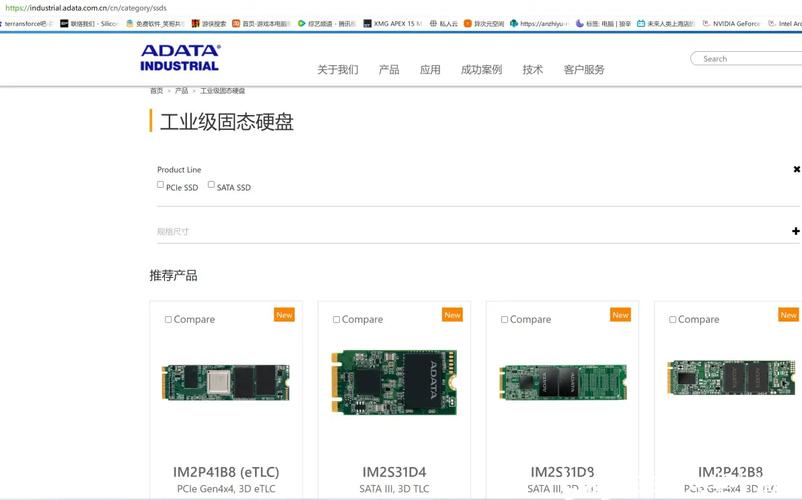Check Compare for IM2P42B8
Screen dimensions: 802x500
(673, 320)
